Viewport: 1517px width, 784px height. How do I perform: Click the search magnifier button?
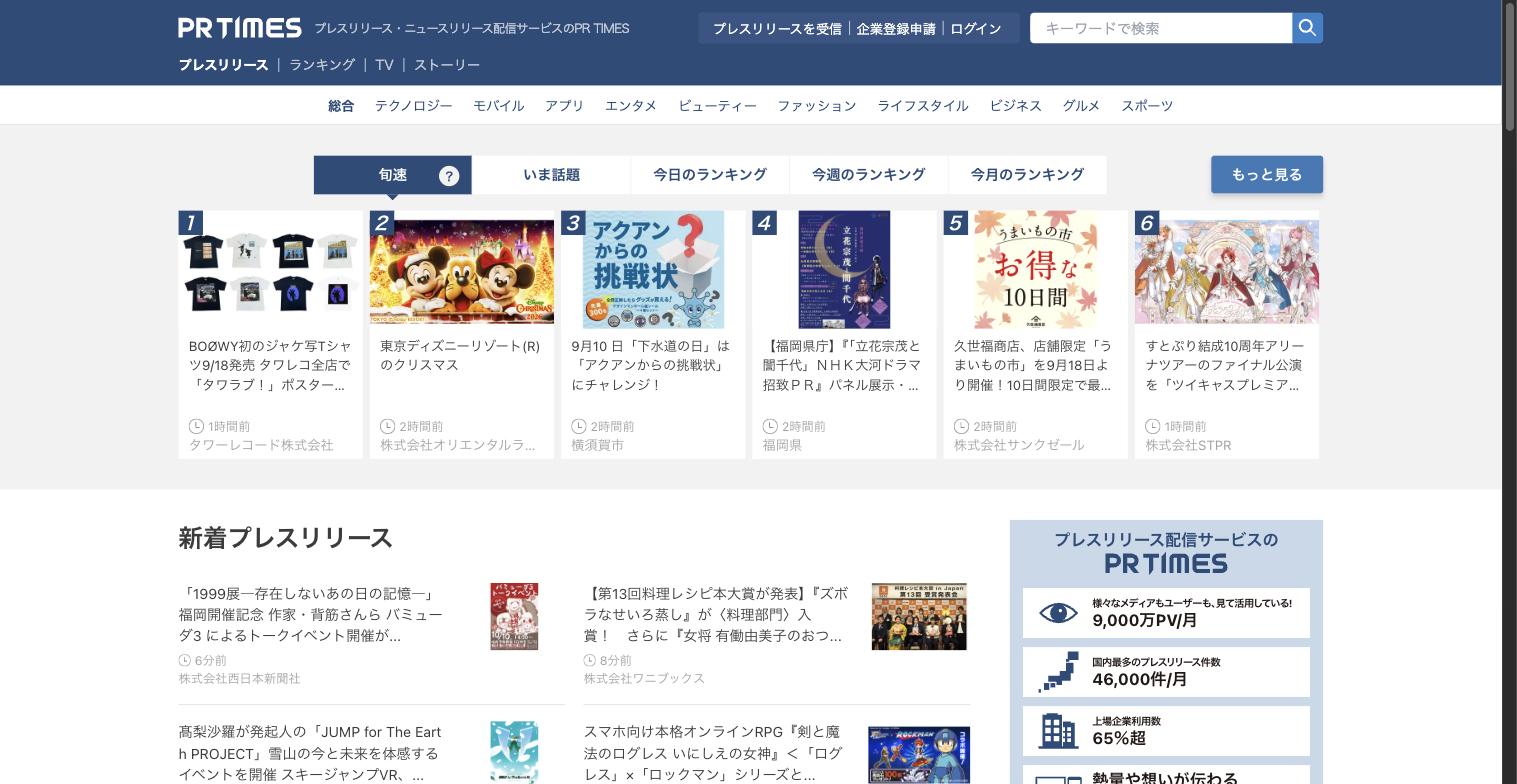click(1307, 28)
